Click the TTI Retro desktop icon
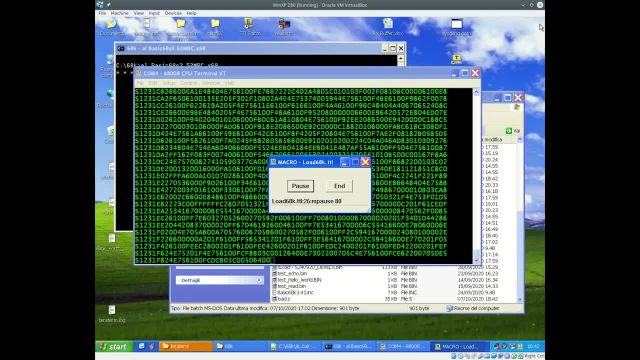 (249, 27)
